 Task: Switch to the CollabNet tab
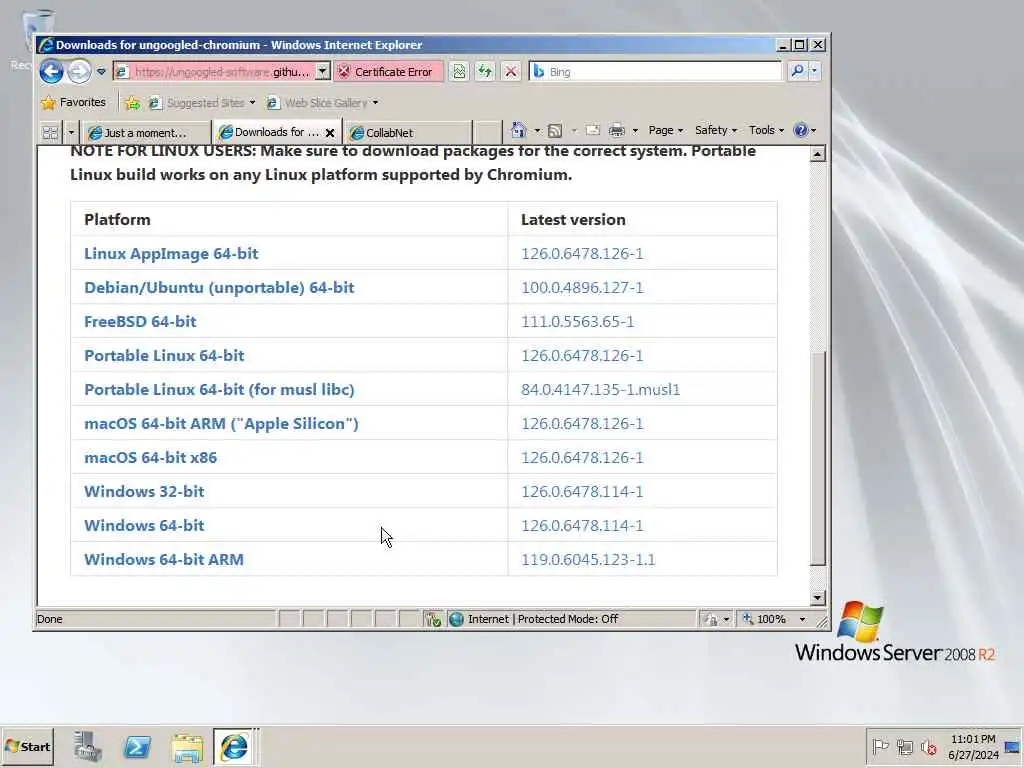(408, 133)
